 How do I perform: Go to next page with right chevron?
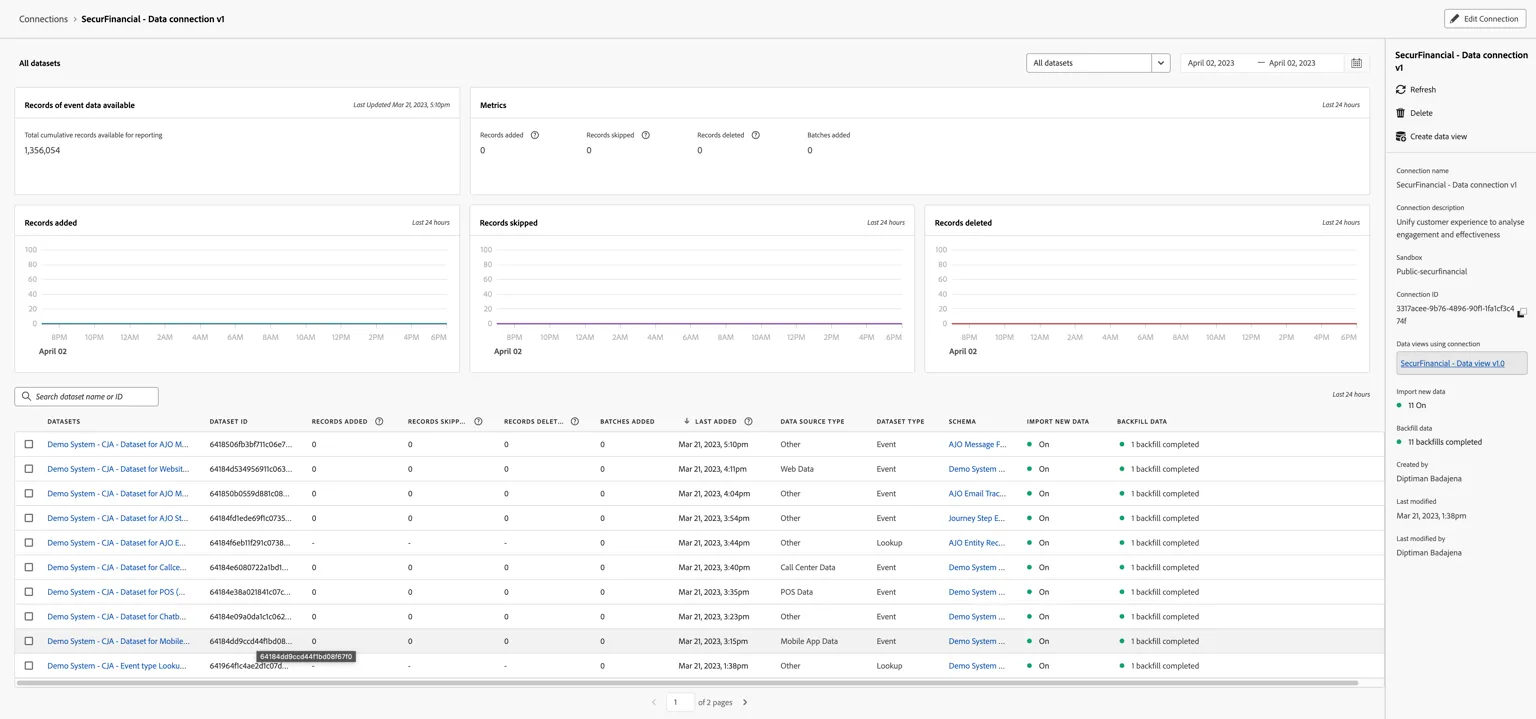[745, 702]
